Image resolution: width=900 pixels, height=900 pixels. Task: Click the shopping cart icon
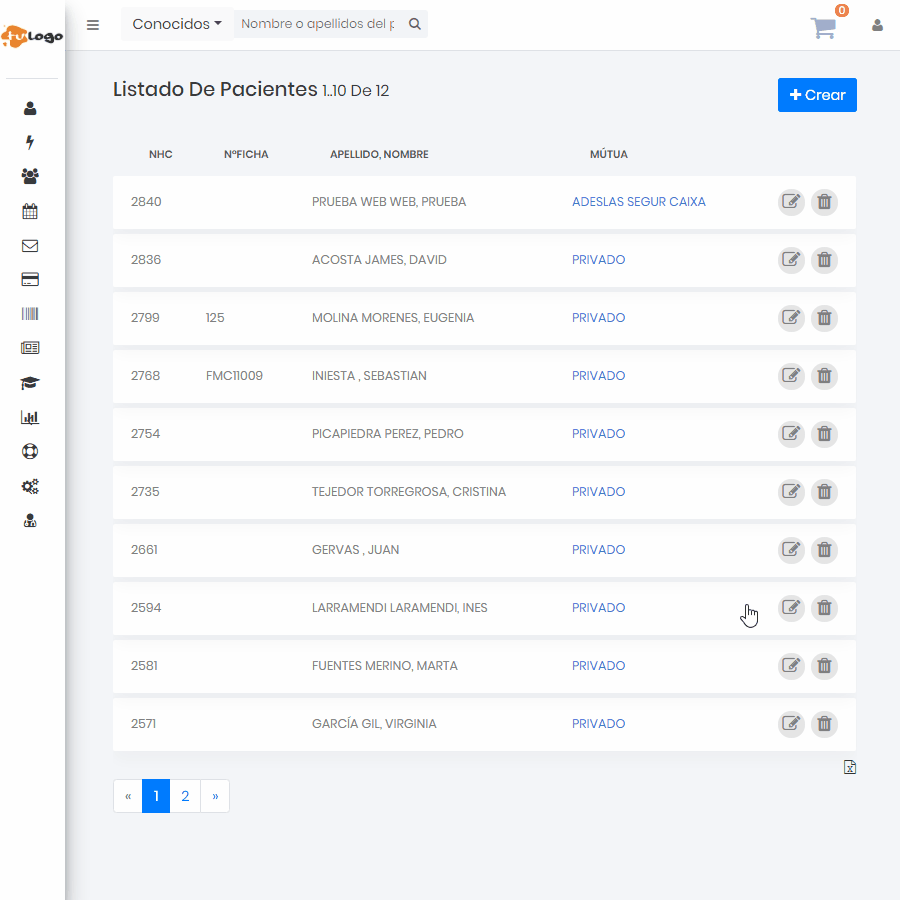(x=823, y=27)
